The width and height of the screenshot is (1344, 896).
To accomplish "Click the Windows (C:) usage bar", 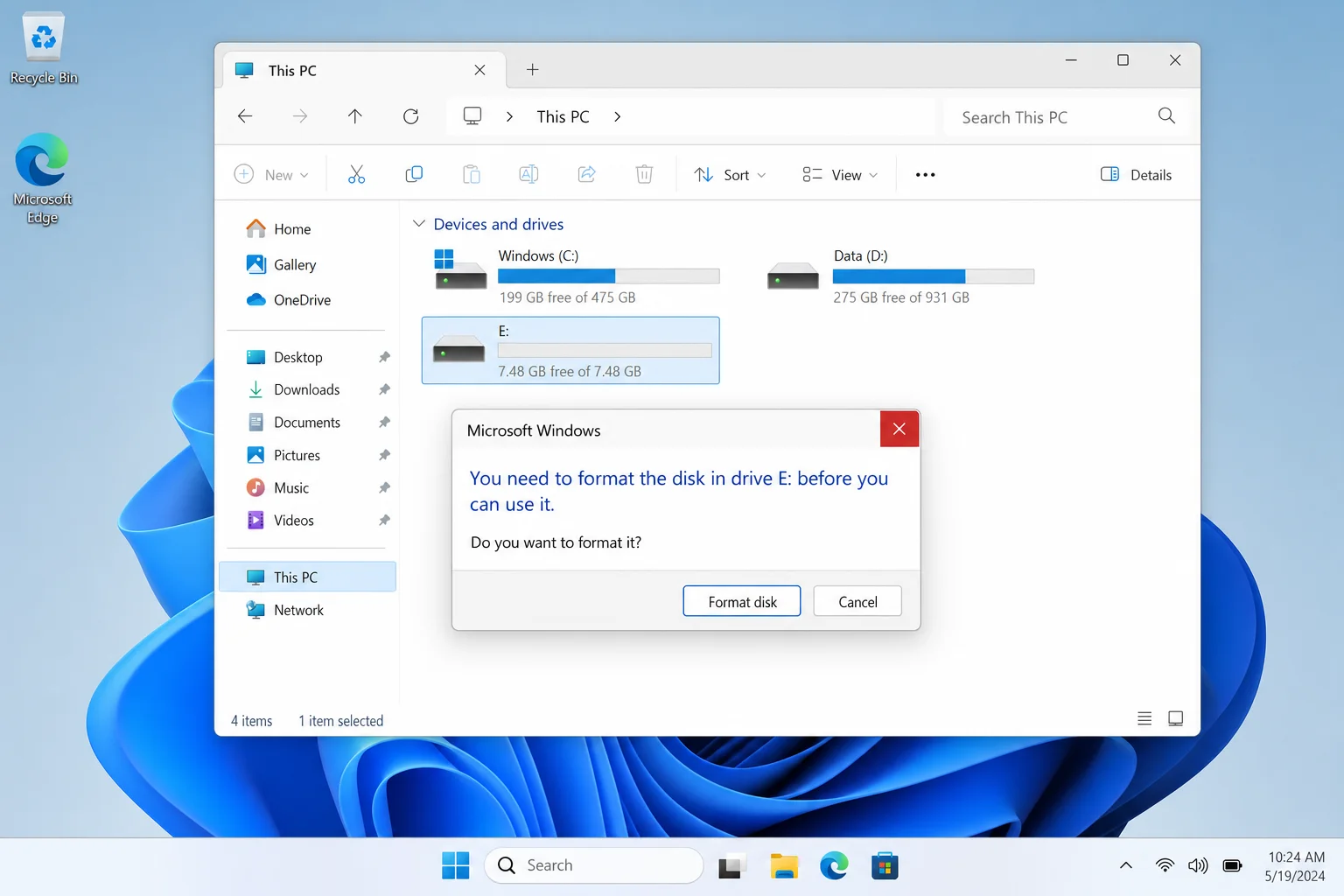I will click(x=609, y=276).
